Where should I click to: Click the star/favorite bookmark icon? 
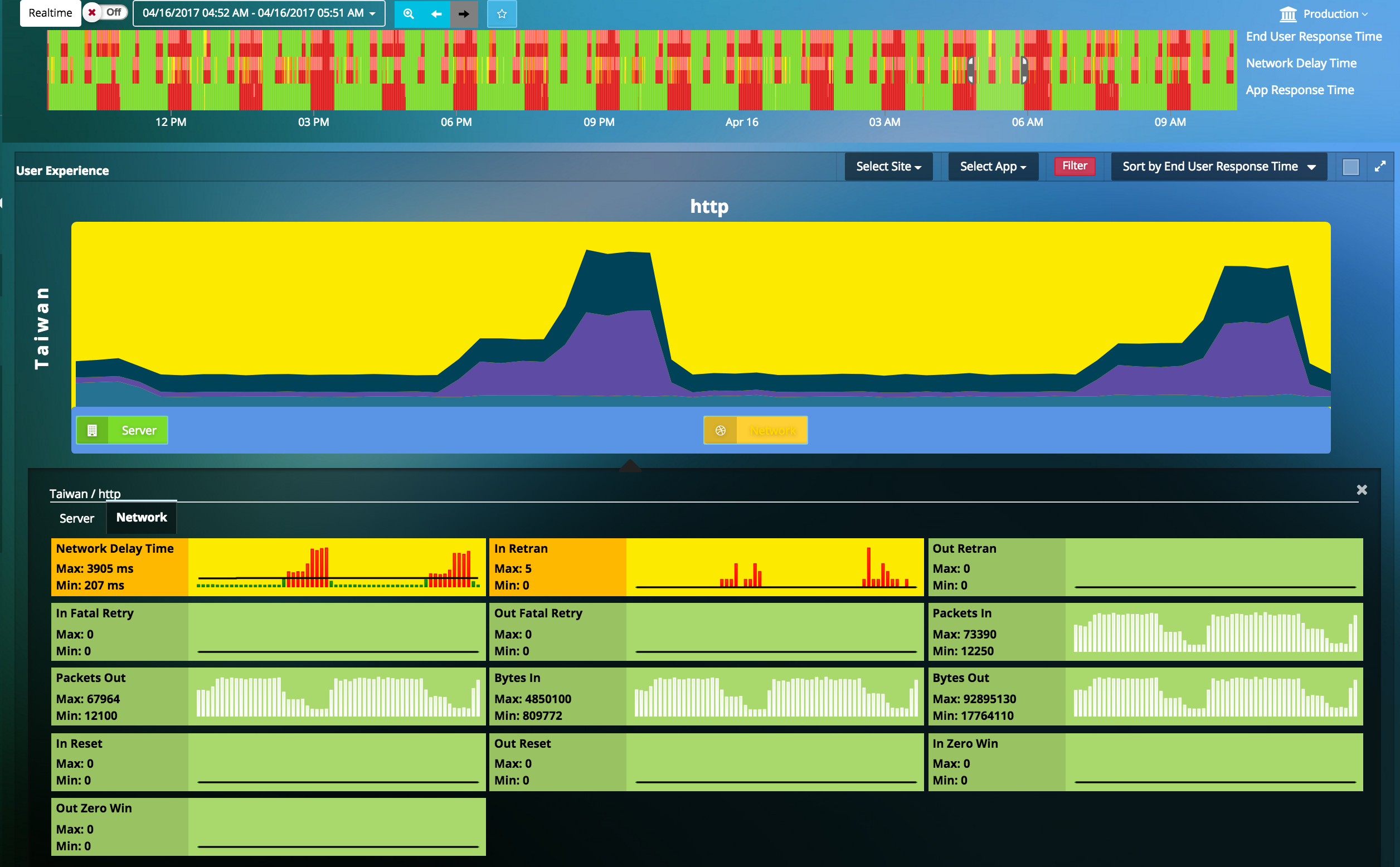click(502, 13)
